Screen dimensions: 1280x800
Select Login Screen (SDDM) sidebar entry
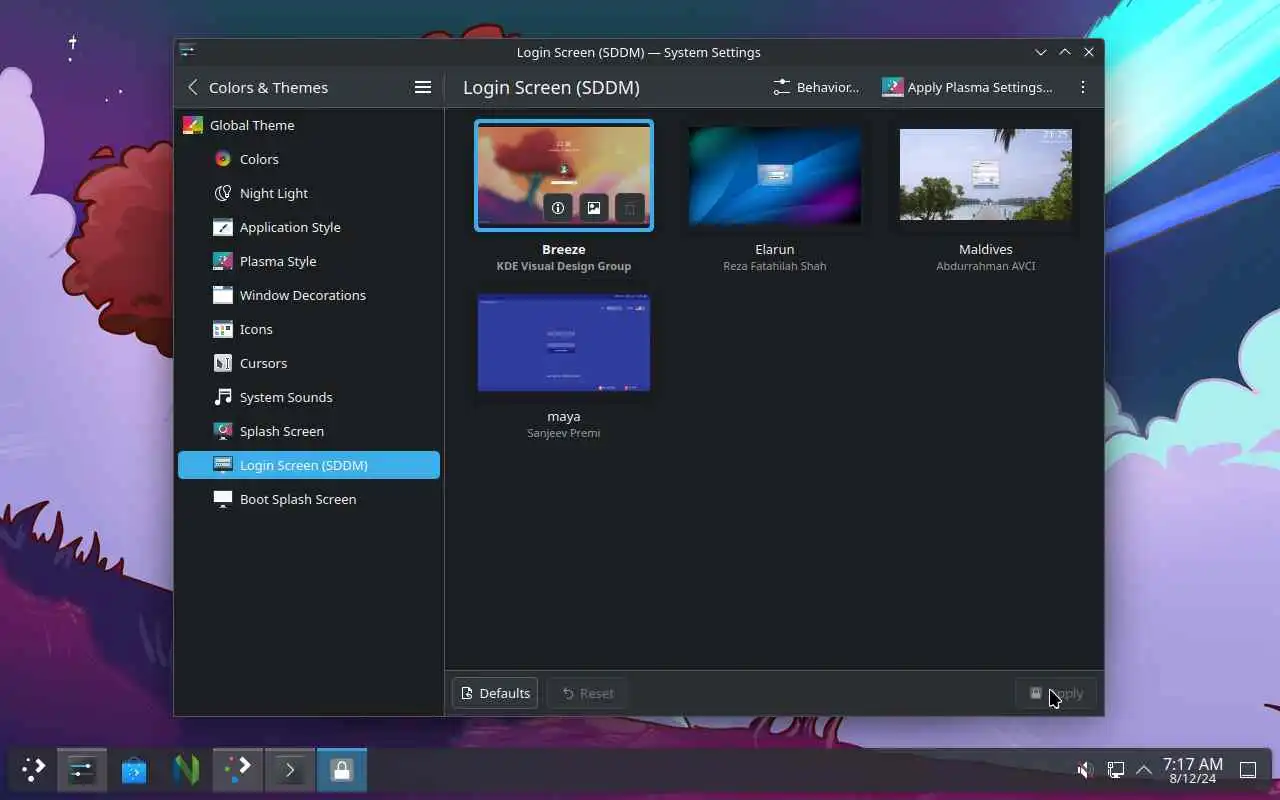coord(308,465)
